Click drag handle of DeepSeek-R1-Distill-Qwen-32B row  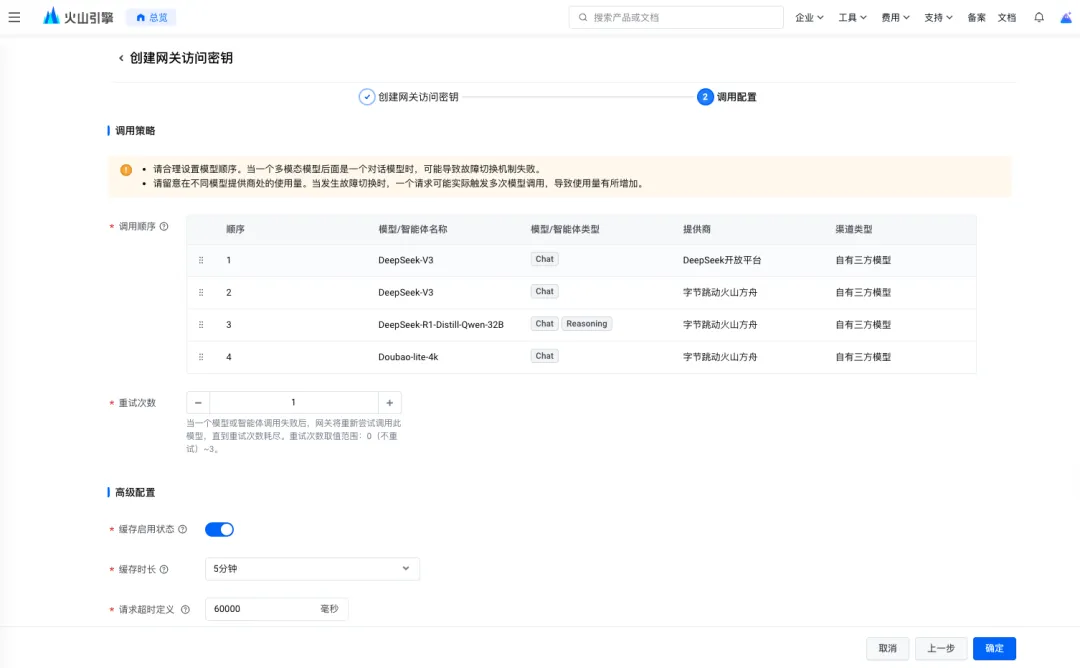[x=201, y=324]
